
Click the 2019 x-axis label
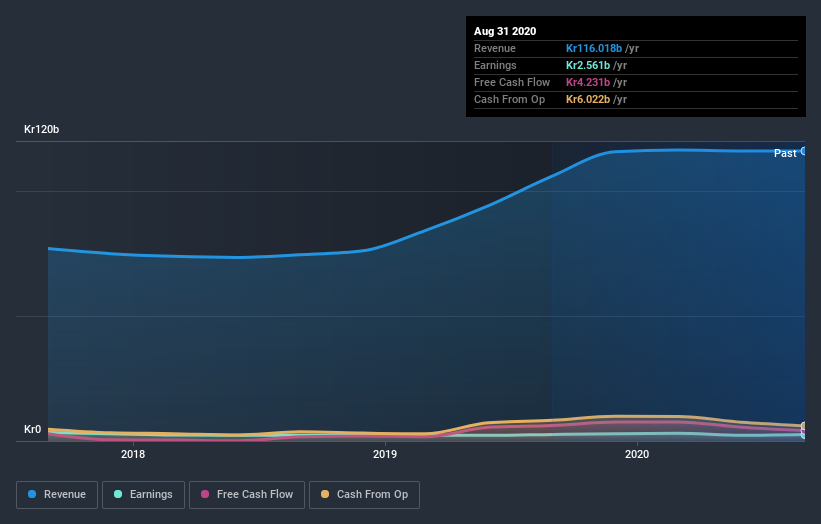pyautogui.click(x=385, y=454)
